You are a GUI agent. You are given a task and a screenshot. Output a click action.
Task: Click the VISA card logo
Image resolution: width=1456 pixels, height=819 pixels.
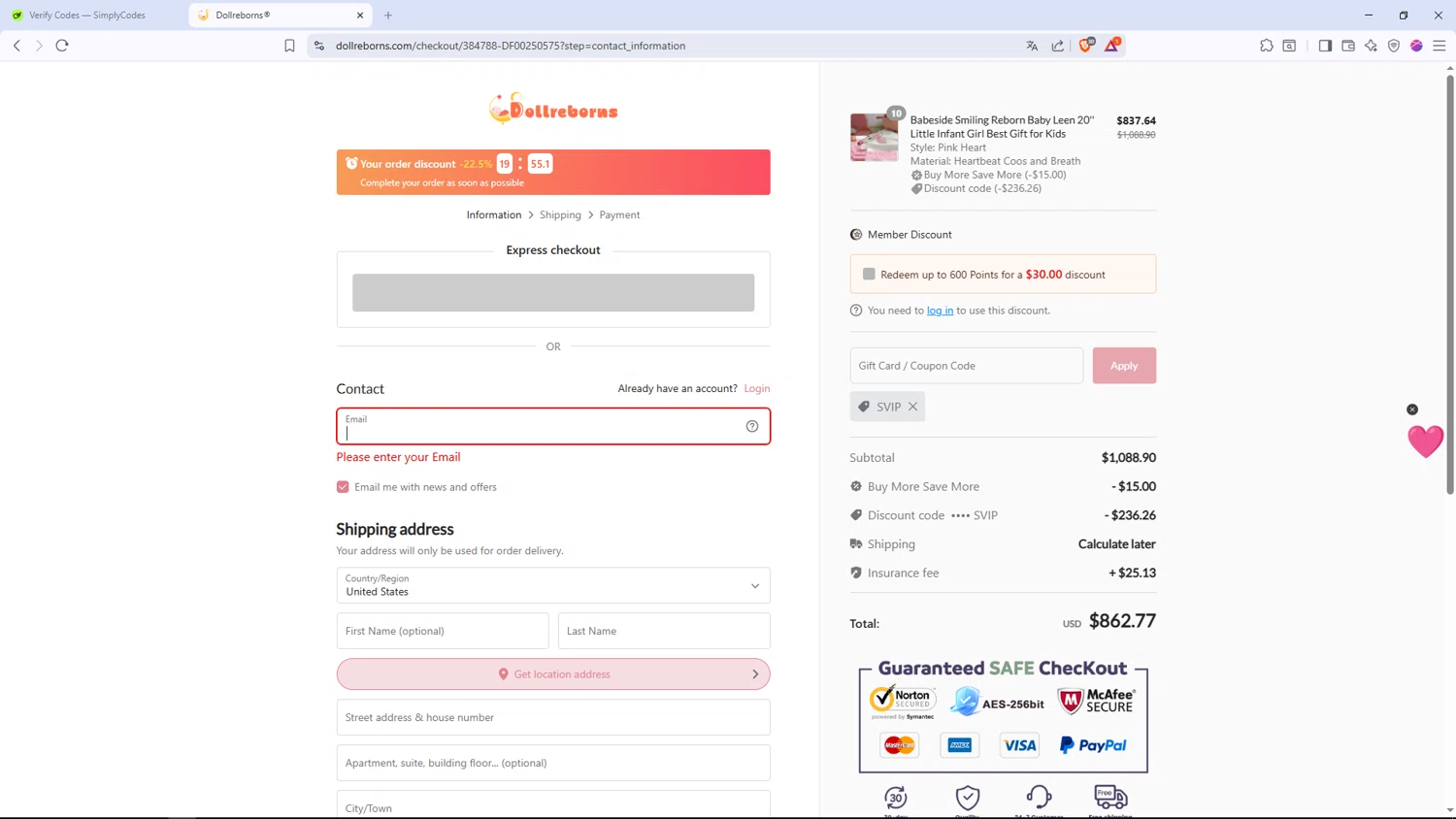tap(1019, 745)
